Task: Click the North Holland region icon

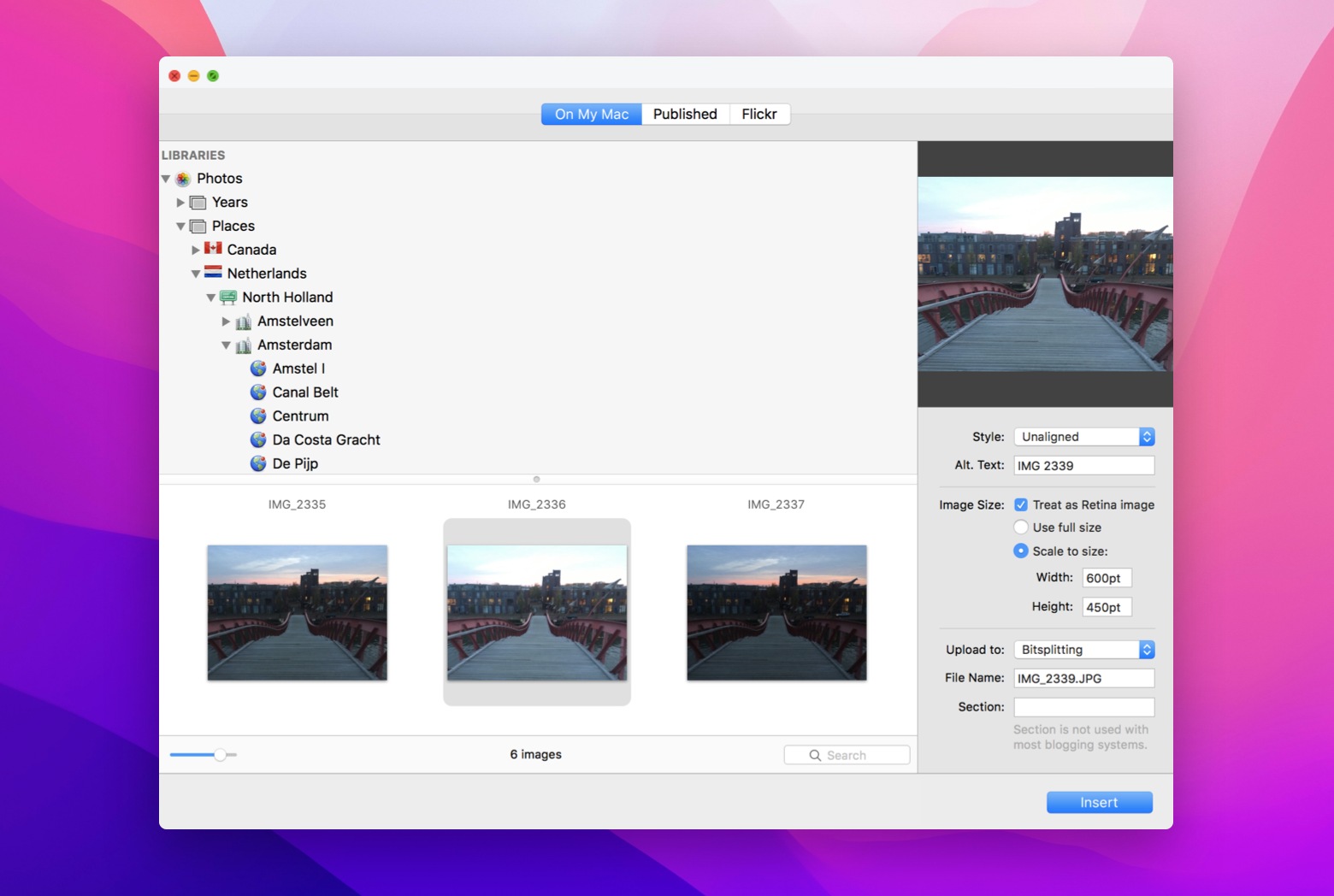Action: (227, 297)
